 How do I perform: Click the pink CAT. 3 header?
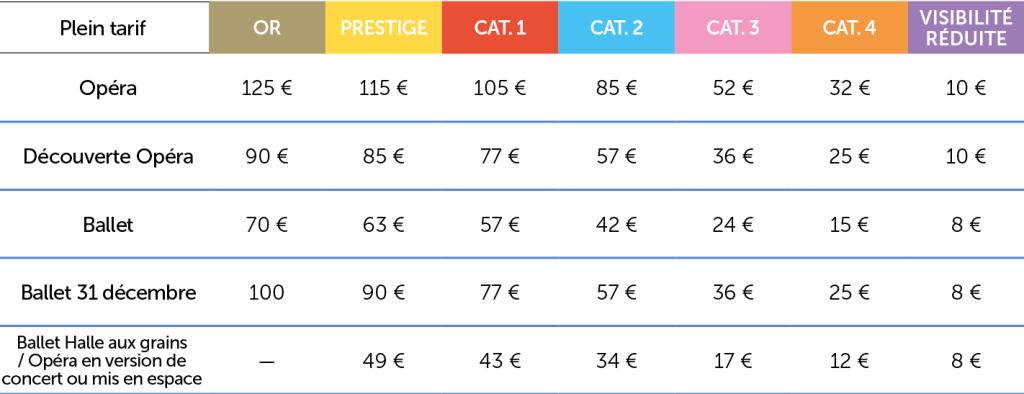[733, 27]
